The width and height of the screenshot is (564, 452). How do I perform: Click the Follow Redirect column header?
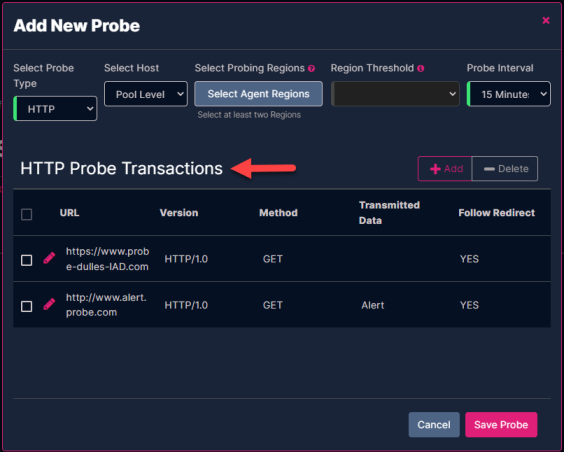click(496, 213)
